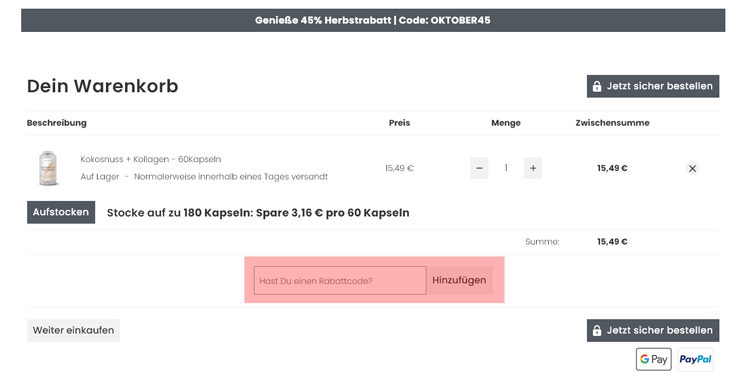The width and height of the screenshot is (740, 381).
Task: Click the OKTOBER45 promo banner
Action: (373, 20)
